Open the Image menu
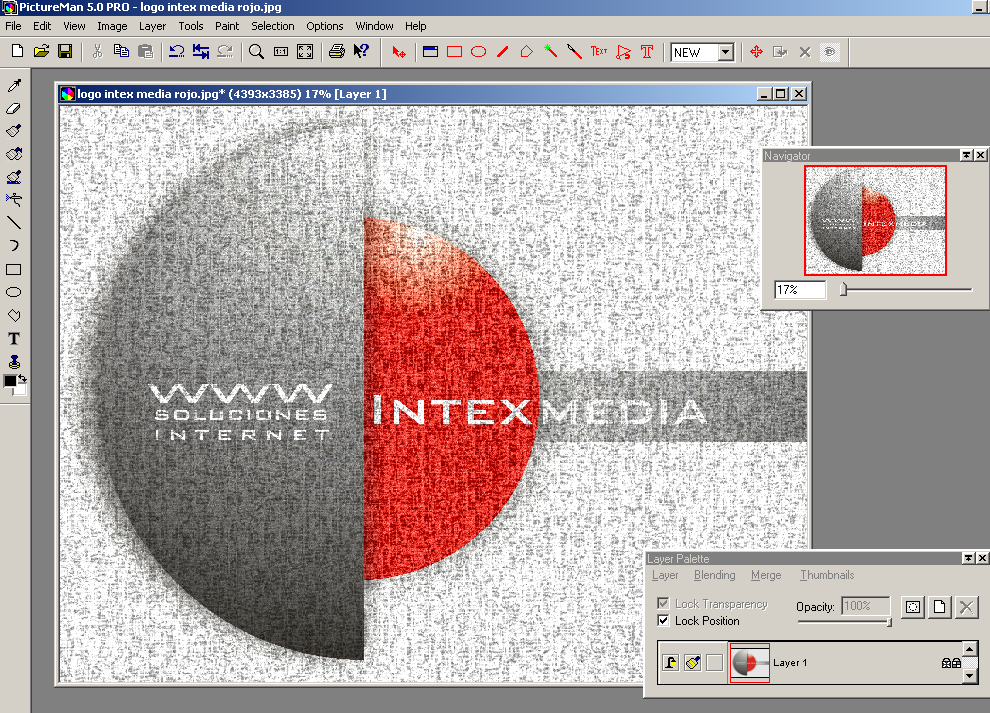 [x=112, y=26]
